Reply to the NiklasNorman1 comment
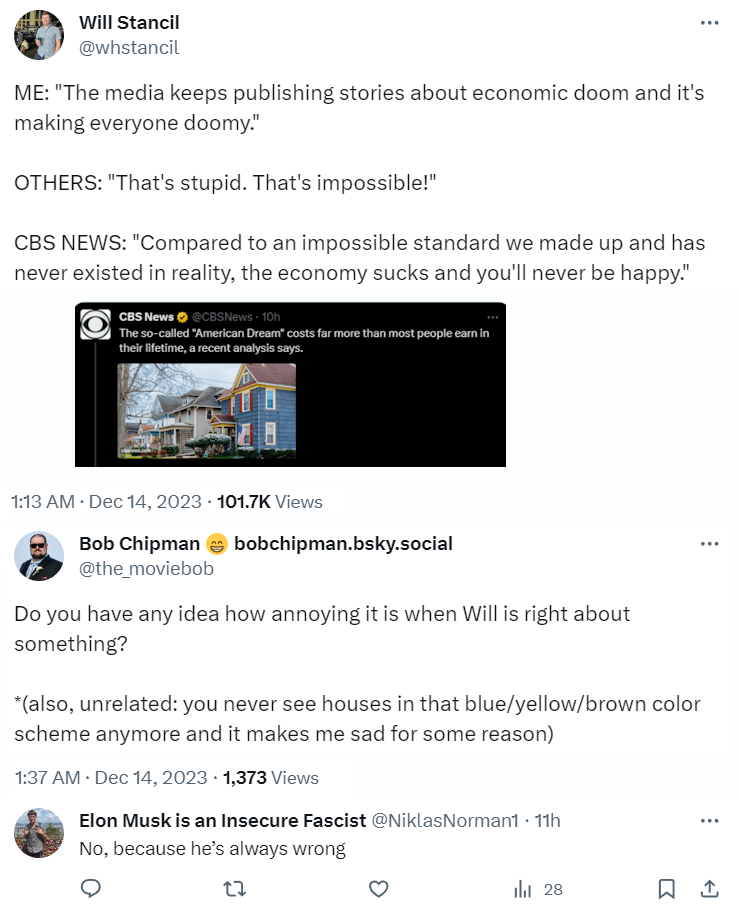739x910 pixels. tap(91, 889)
